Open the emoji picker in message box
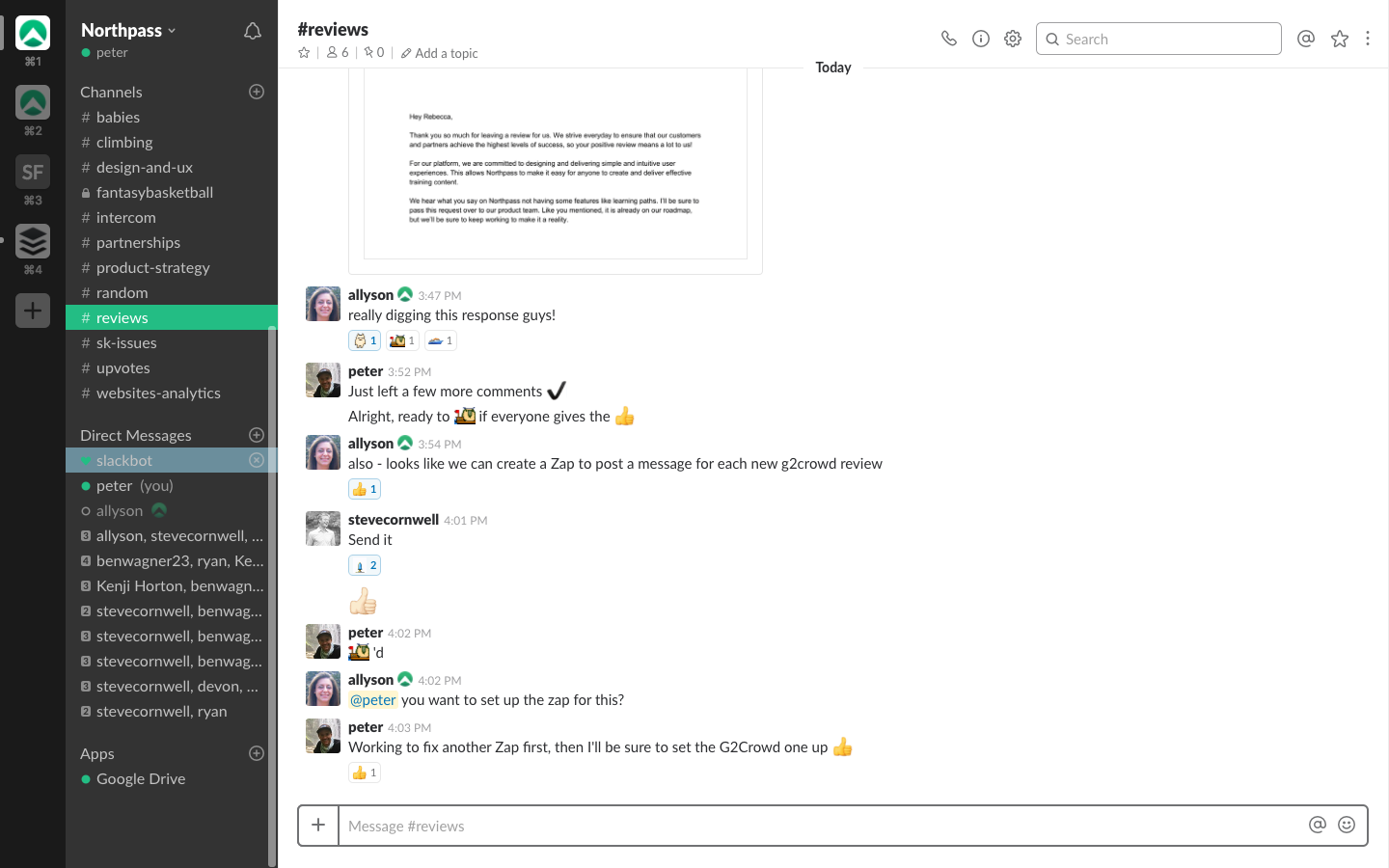 click(1347, 825)
